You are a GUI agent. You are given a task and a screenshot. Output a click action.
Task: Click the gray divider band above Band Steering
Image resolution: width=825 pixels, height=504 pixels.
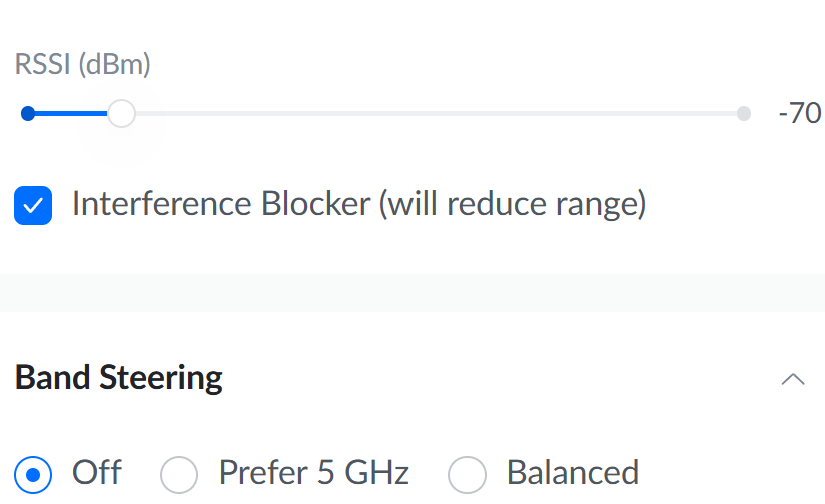(x=412, y=292)
